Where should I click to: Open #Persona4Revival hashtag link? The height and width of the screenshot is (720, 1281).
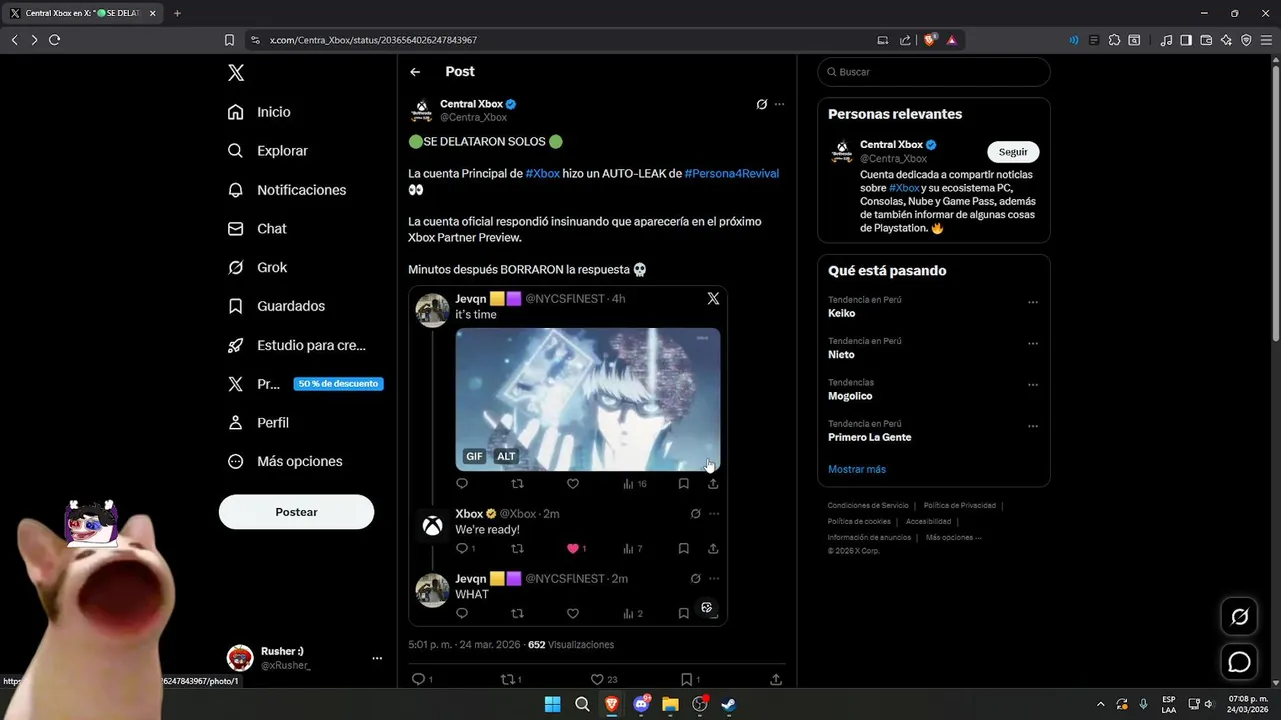[731, 173]
